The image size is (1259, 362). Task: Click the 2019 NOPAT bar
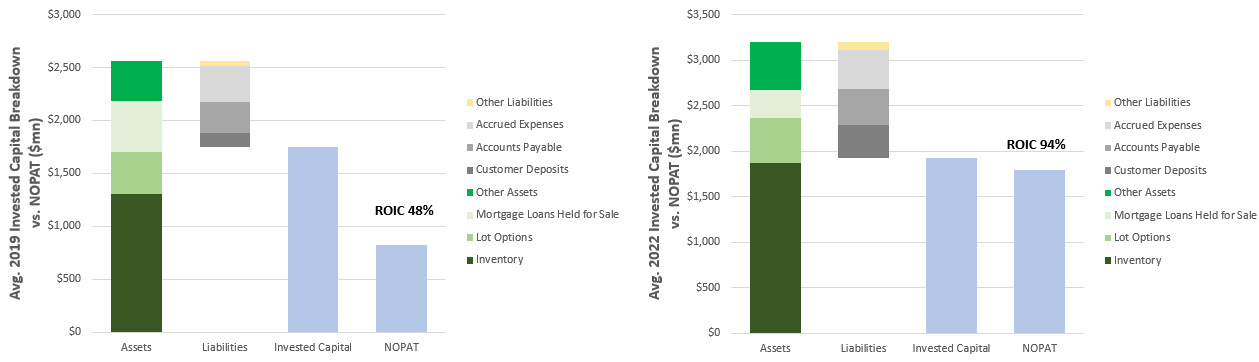401,288
